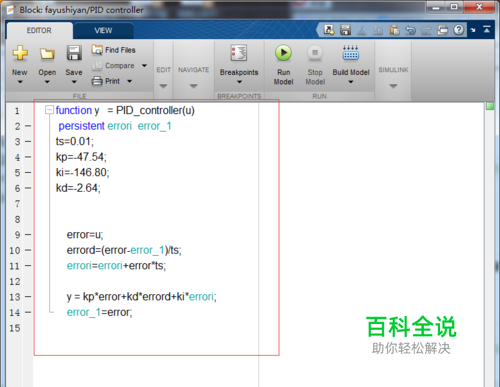Click the Cut scissors icon in quick access toolbar
The width and height of the screenshot is (500, 387).
pyautogui.click(x=362, y=30)
